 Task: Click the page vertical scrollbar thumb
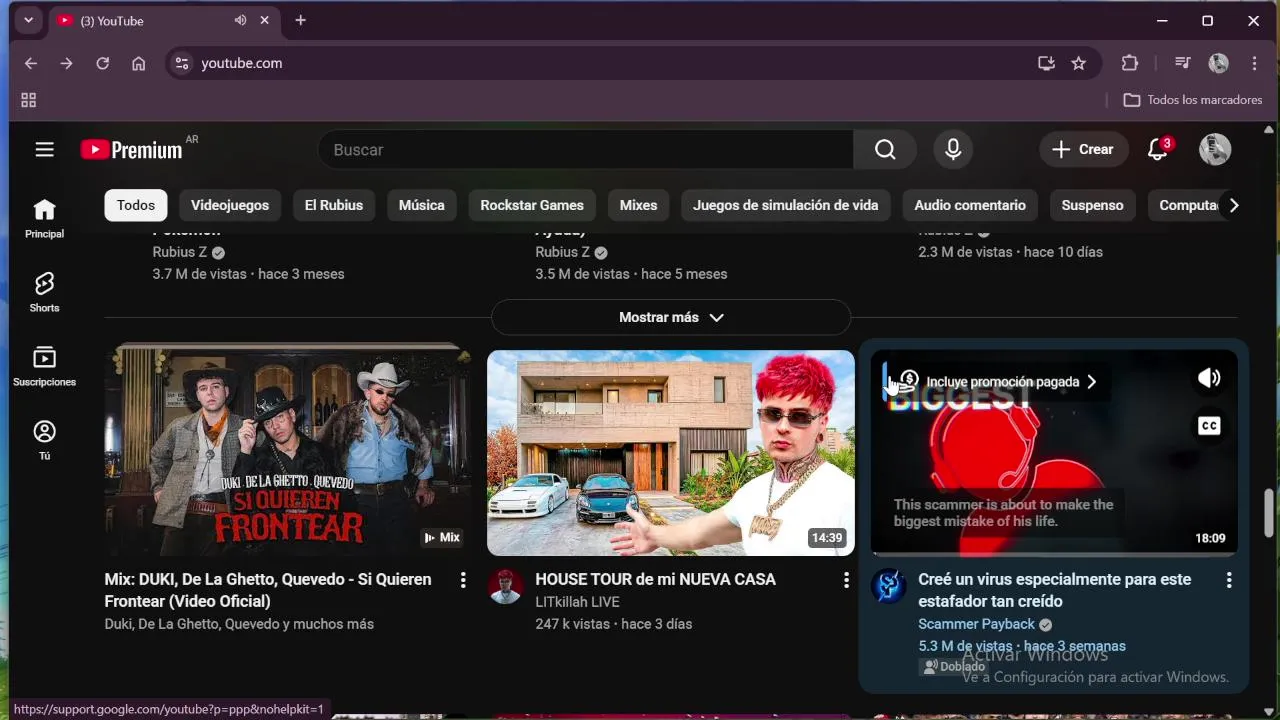click(x=1271, y=514)
